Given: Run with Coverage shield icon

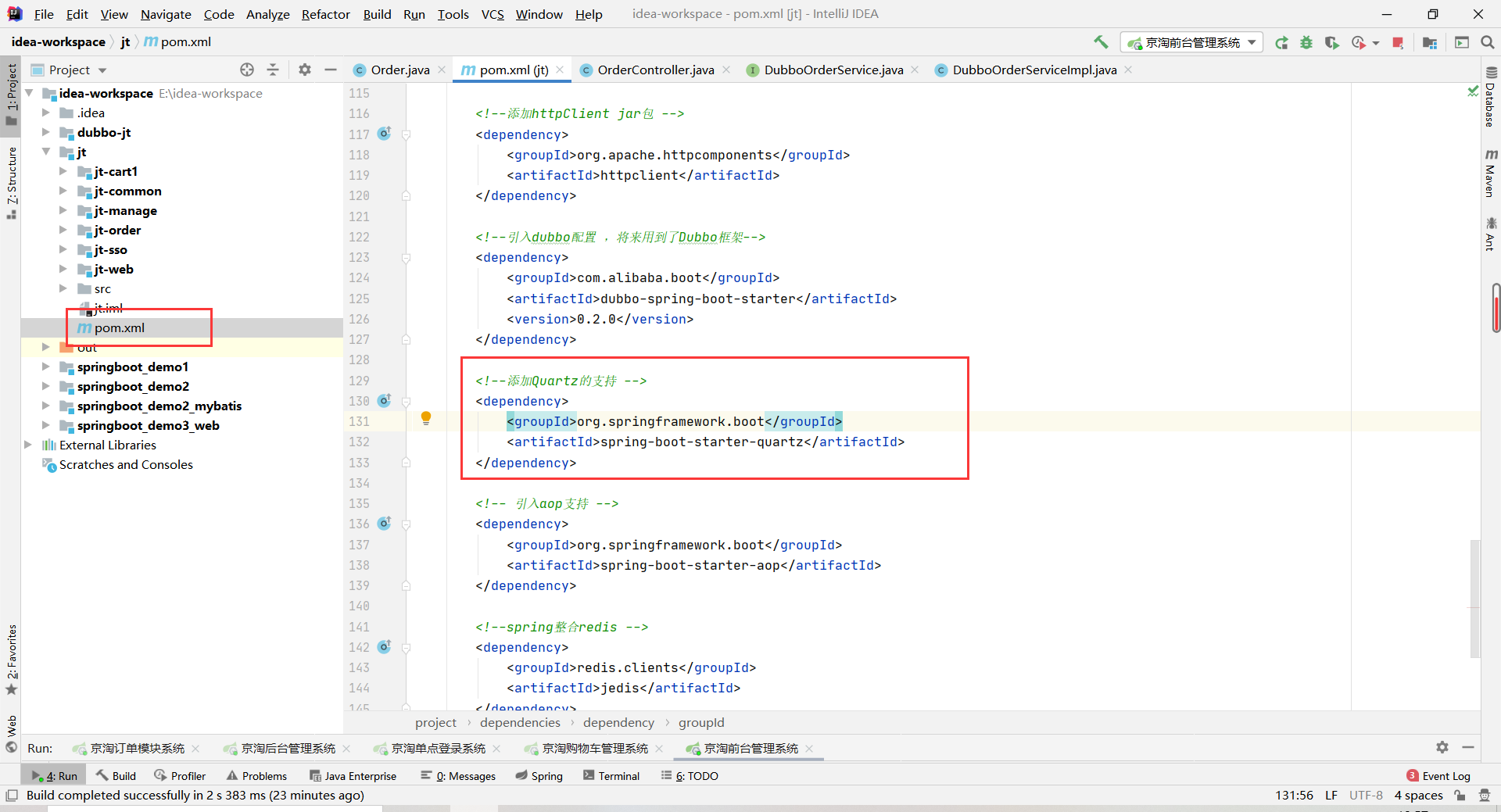Looking at the screenshot, I should point(1331,42).
